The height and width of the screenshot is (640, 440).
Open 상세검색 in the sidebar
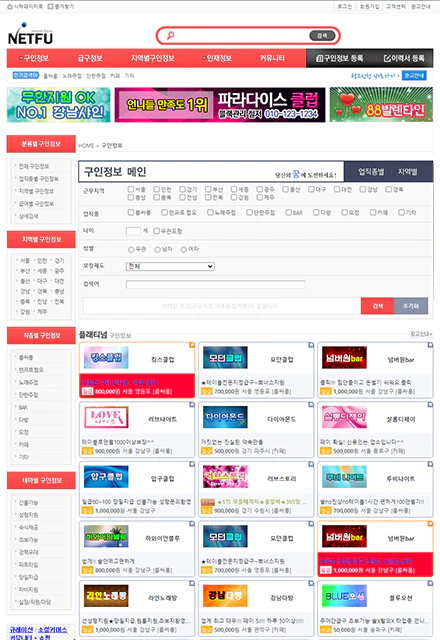pos(29,216)
